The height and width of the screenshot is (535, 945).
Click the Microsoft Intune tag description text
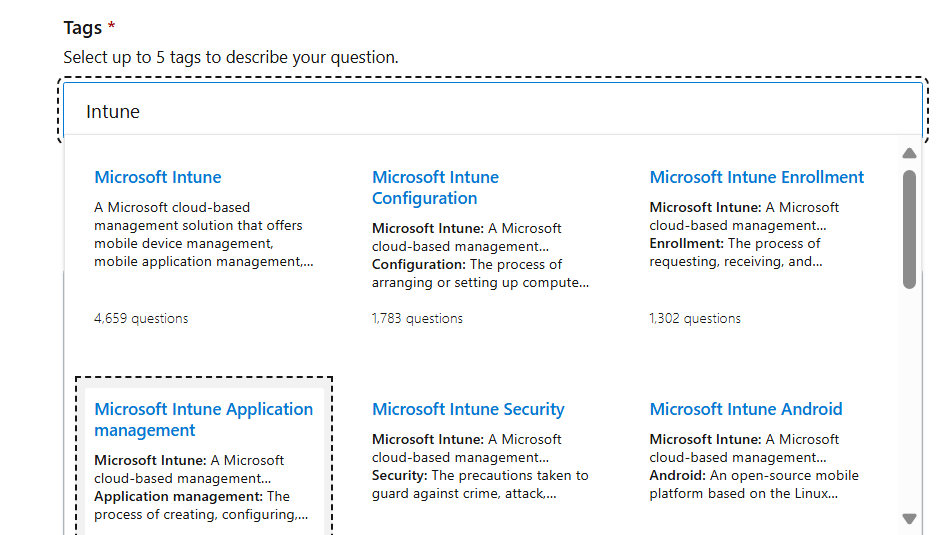coord(203,234)
